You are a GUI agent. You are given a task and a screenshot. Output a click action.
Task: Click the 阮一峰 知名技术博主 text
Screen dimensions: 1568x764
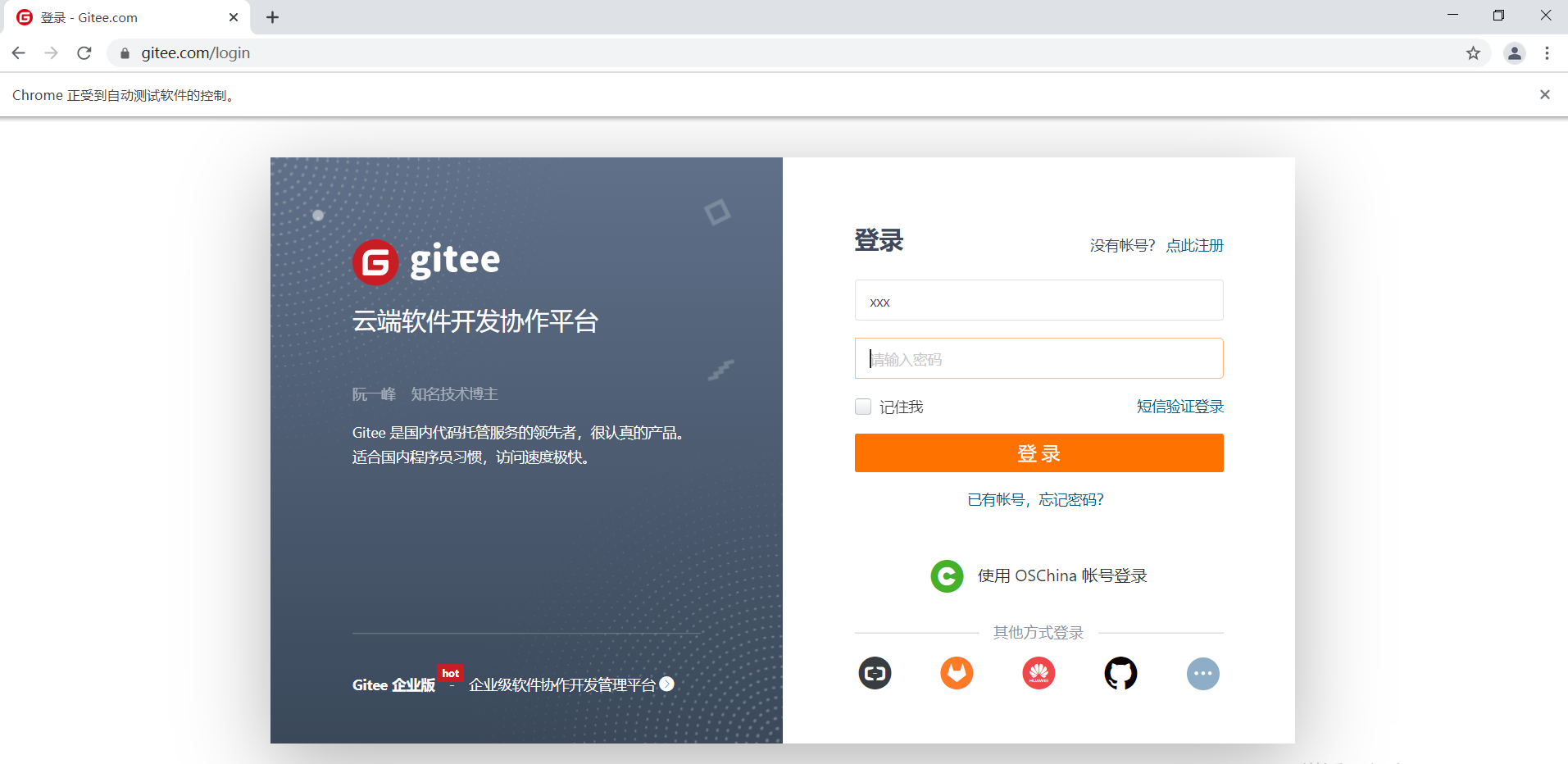pyautogui.click(x=425, y=394)
